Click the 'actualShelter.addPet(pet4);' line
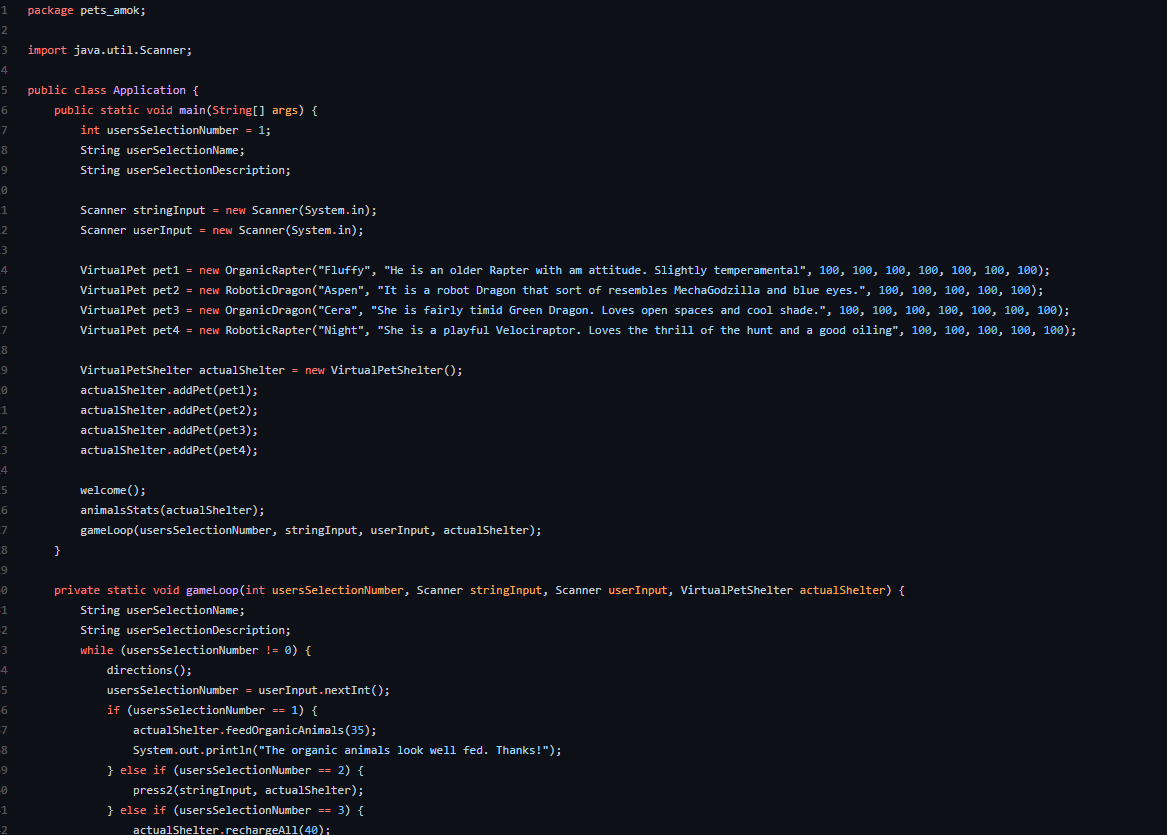This screenshot has height=835, width=1167. tap(169, 450)
